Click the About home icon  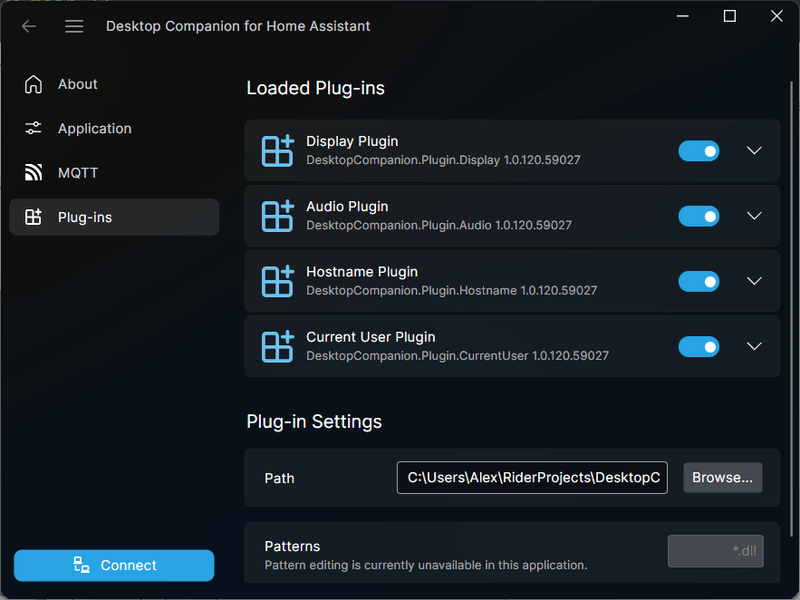[34, 84]
